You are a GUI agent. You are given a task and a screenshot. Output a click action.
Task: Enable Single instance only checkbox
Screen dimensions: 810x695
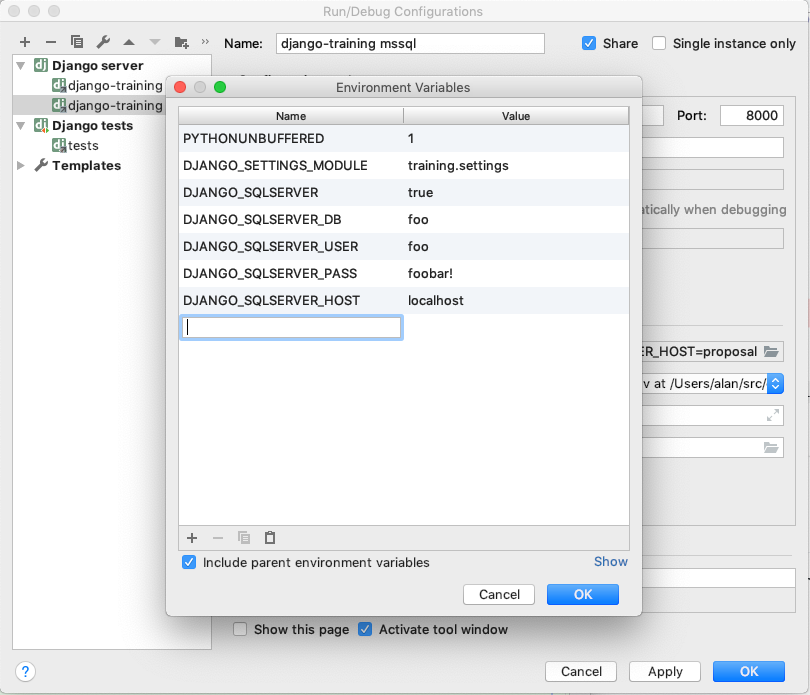pyautogui.click(x=659, y=43)
